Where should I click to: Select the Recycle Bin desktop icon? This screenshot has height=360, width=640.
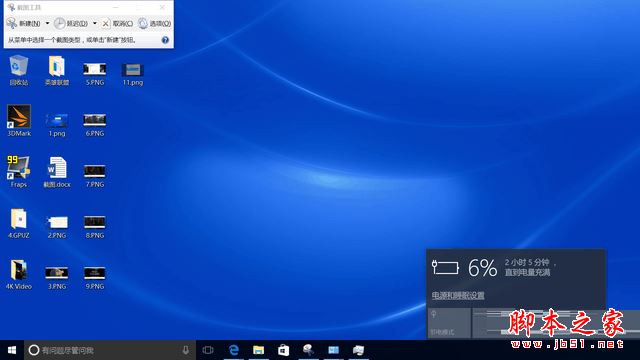[x=19, y=70]
